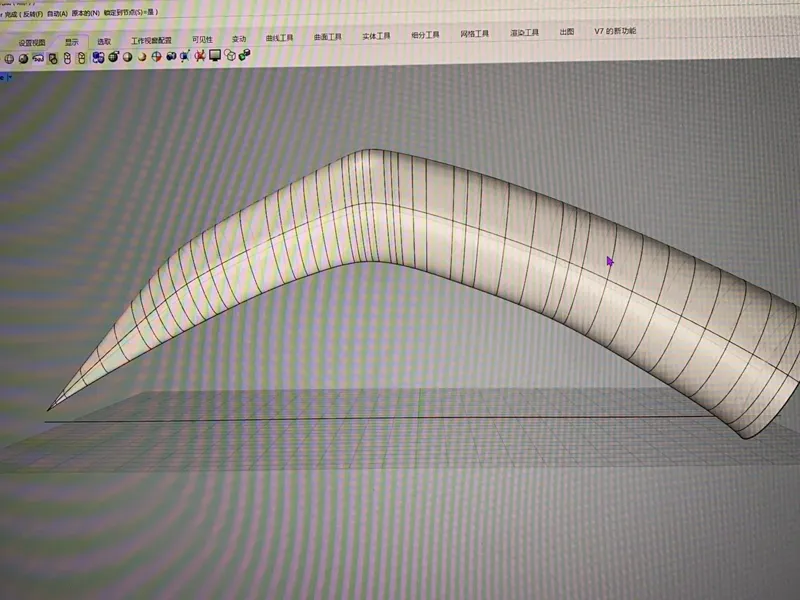
Task: Click the 原本的(N) command option
Action: (85, 13)
